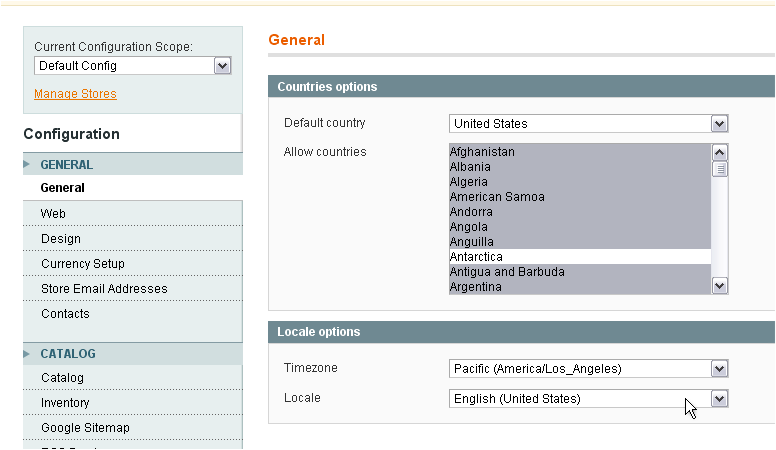Click the countries list scroll-down arrow
Viewport: 776px width, 450px height.
click(x=719, y=286)
